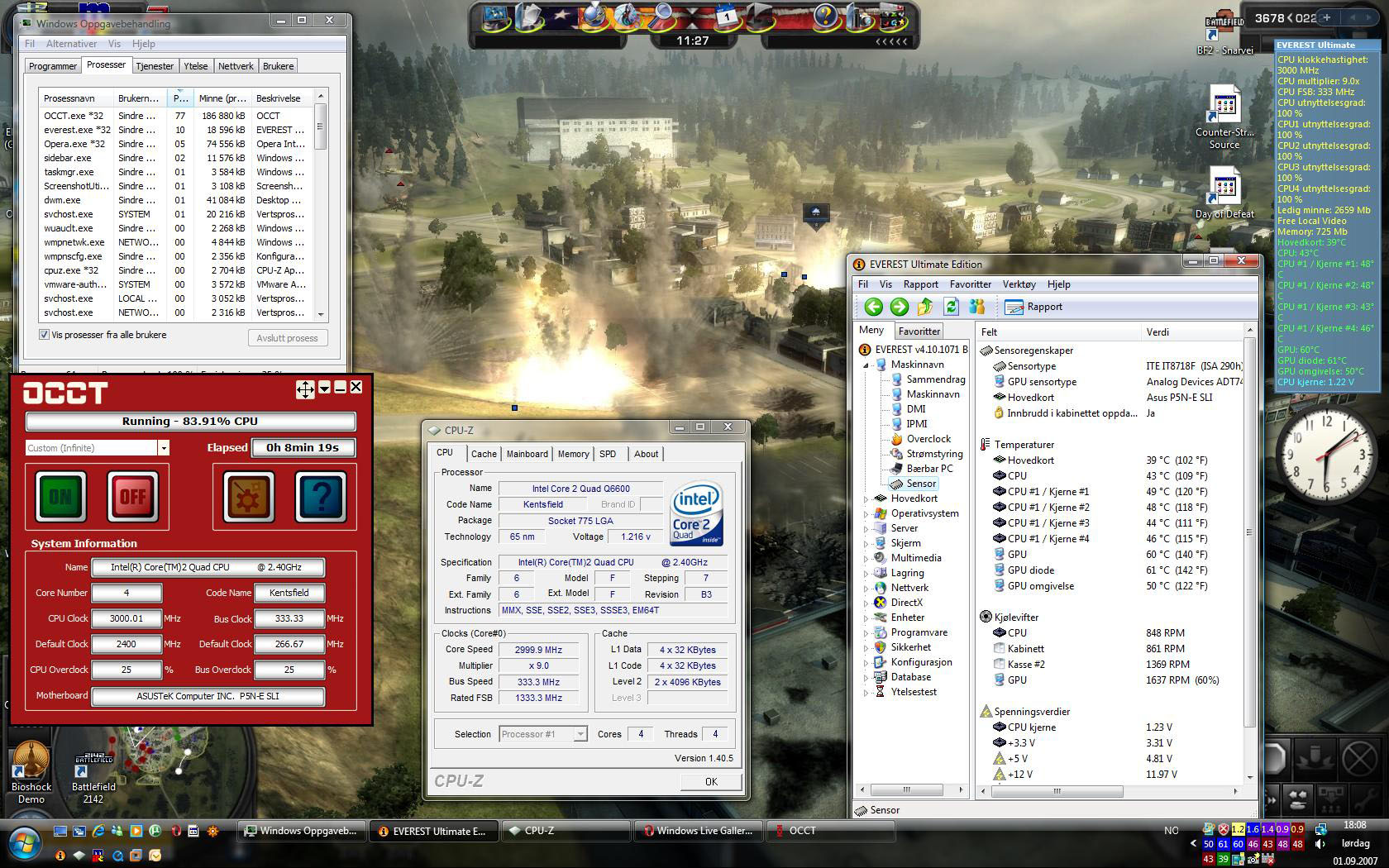The width and height of the screenshot is (1389, 868).
Task: Open Day of Defeat desktop icon
Action: [1224, 193]
